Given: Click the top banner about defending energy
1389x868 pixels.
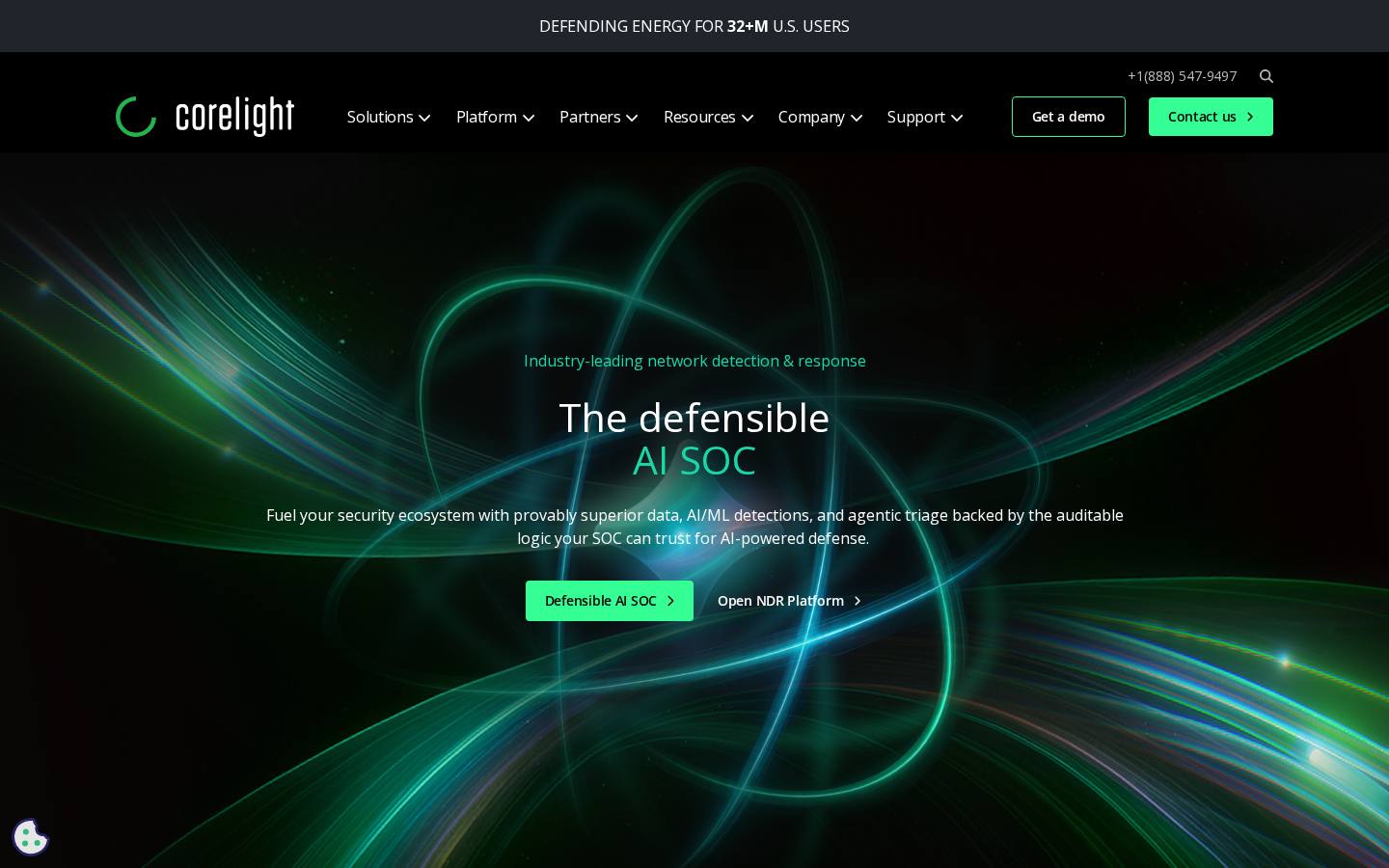Looking at the screenshot, I should [x=694, y=26].
